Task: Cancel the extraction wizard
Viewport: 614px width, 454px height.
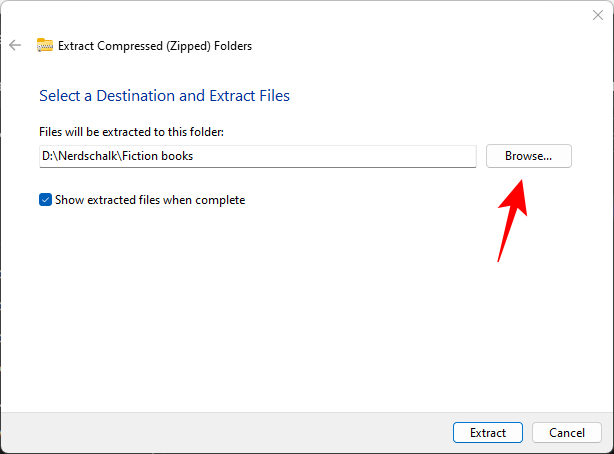Action: pos(566,433)
